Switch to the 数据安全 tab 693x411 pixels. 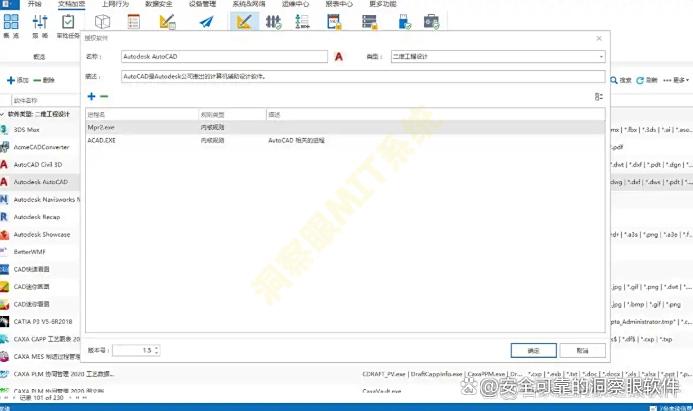click(x=159, y=4)
